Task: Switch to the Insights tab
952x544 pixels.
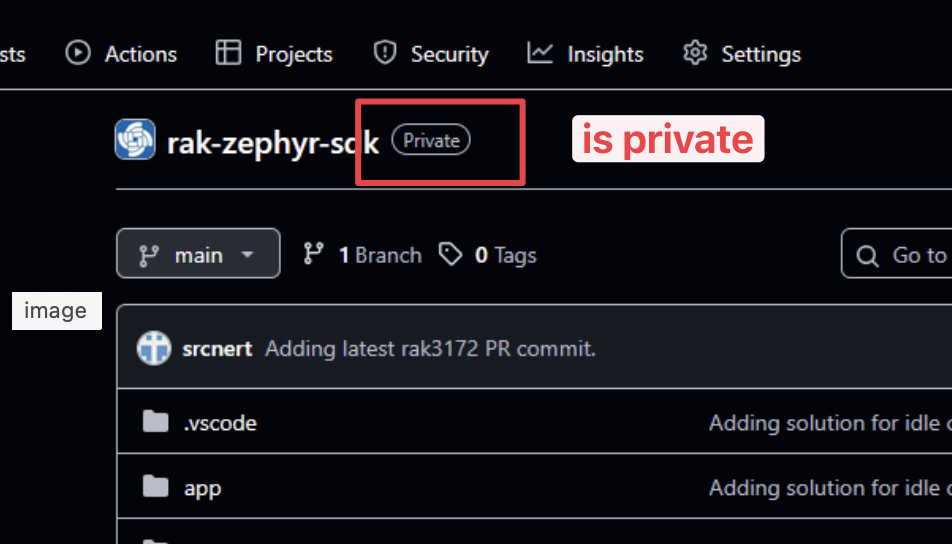Action: [604, 53]
